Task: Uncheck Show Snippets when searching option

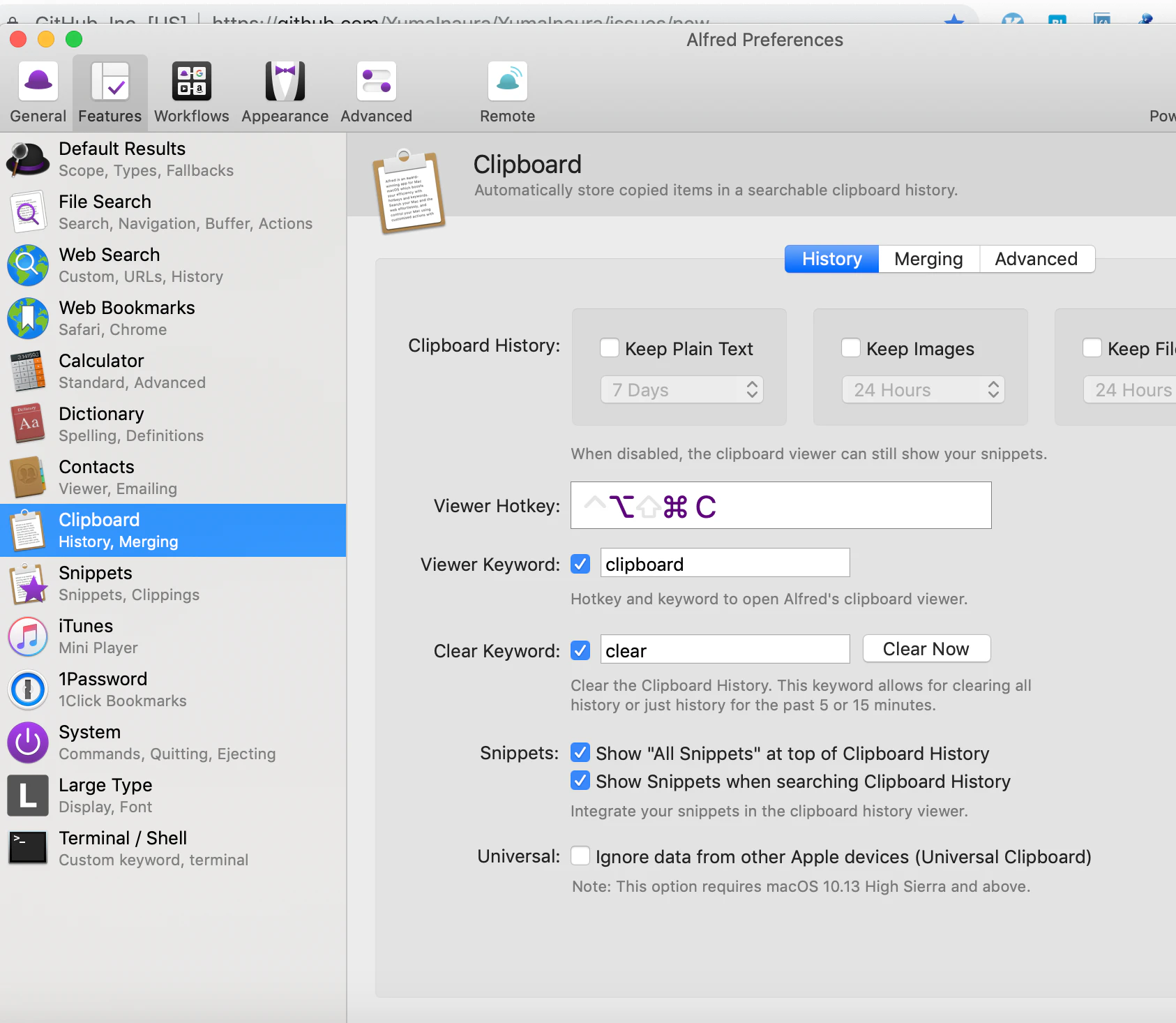Action: click(x=580, y=780)
